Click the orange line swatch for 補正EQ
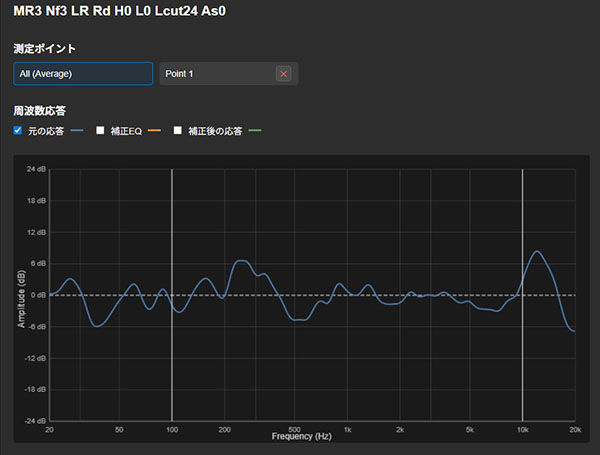 [154, 131]
